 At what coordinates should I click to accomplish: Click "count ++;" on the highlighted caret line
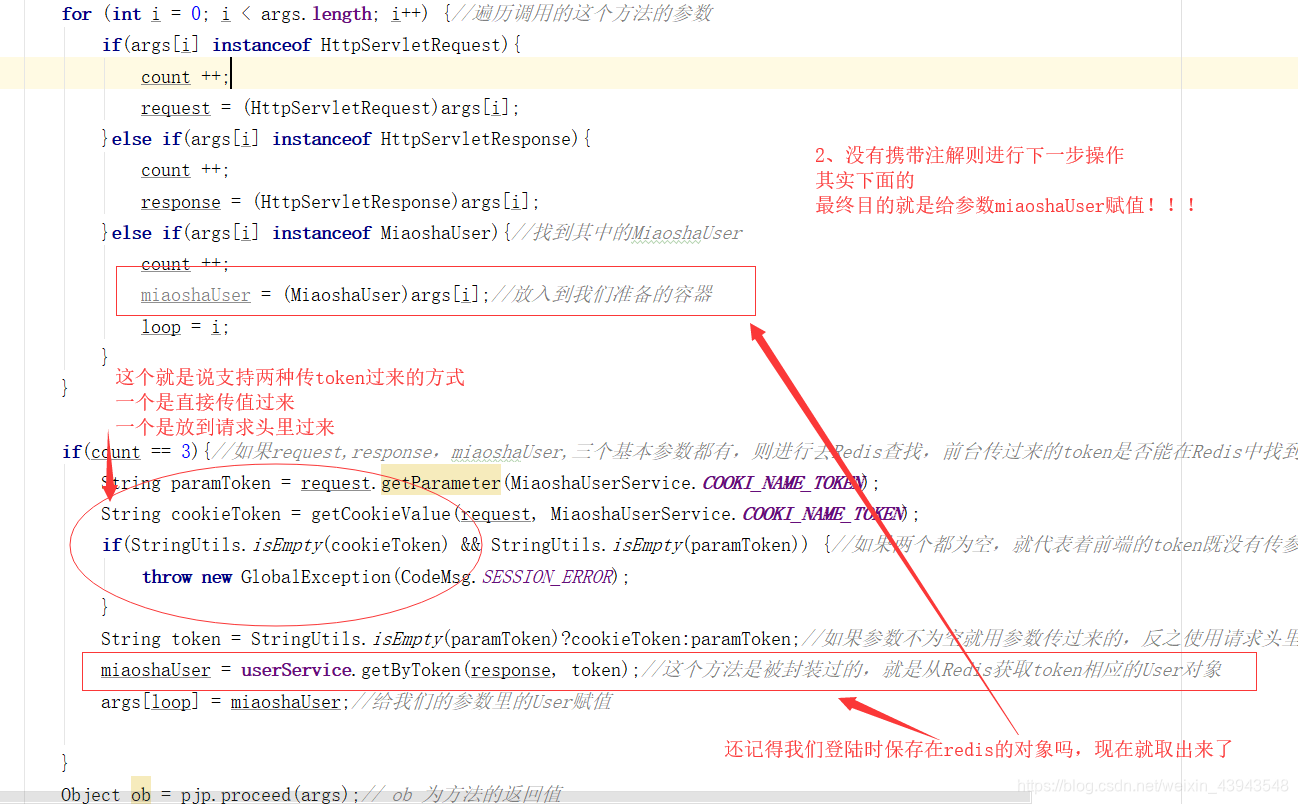[185, 77]
